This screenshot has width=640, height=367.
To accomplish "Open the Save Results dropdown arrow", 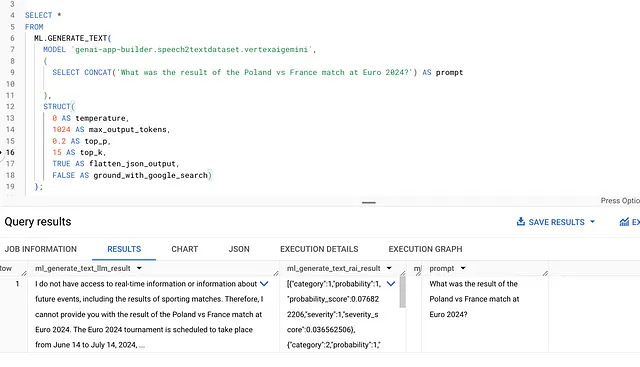I will 592,222.
